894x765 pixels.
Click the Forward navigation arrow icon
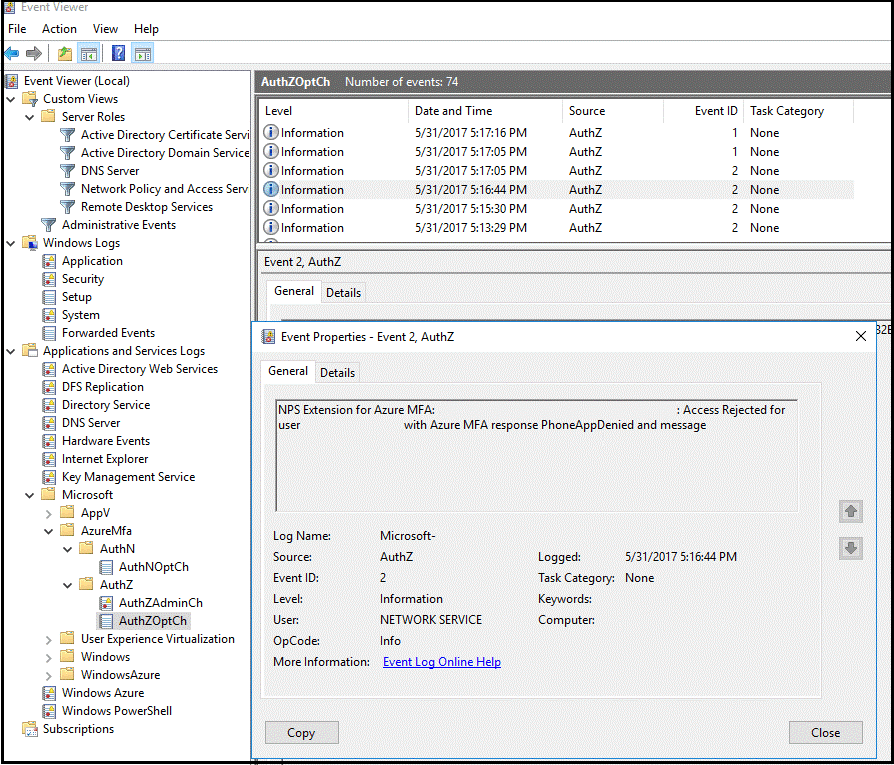click(x=33, y=53)
